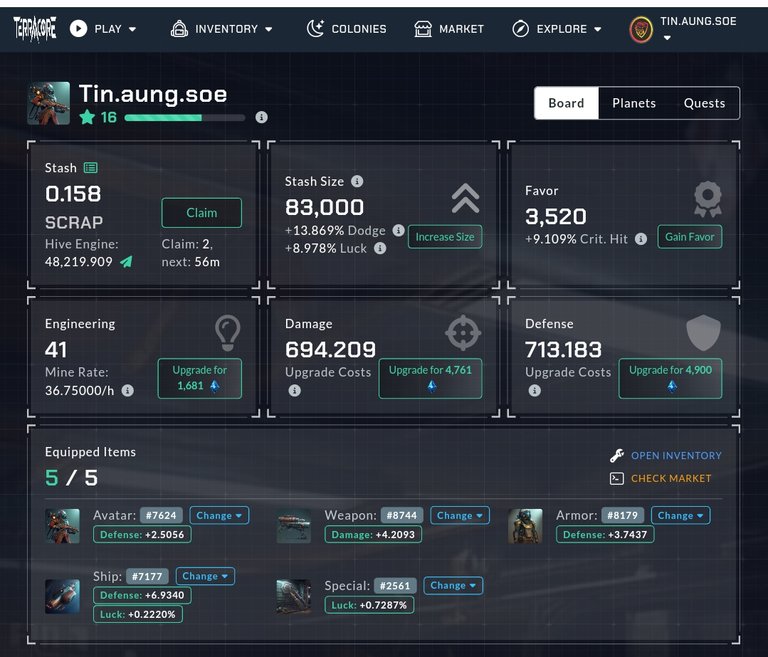Click the Damage Upgrade Costs info icon

point(294,390)
